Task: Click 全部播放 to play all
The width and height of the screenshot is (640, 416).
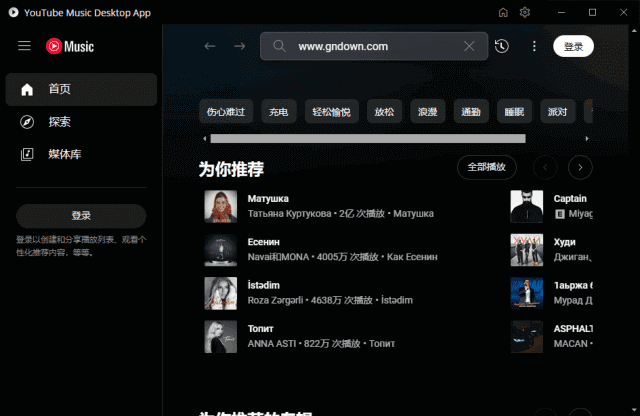Action: pyautogui.click(x=487, y=167)
